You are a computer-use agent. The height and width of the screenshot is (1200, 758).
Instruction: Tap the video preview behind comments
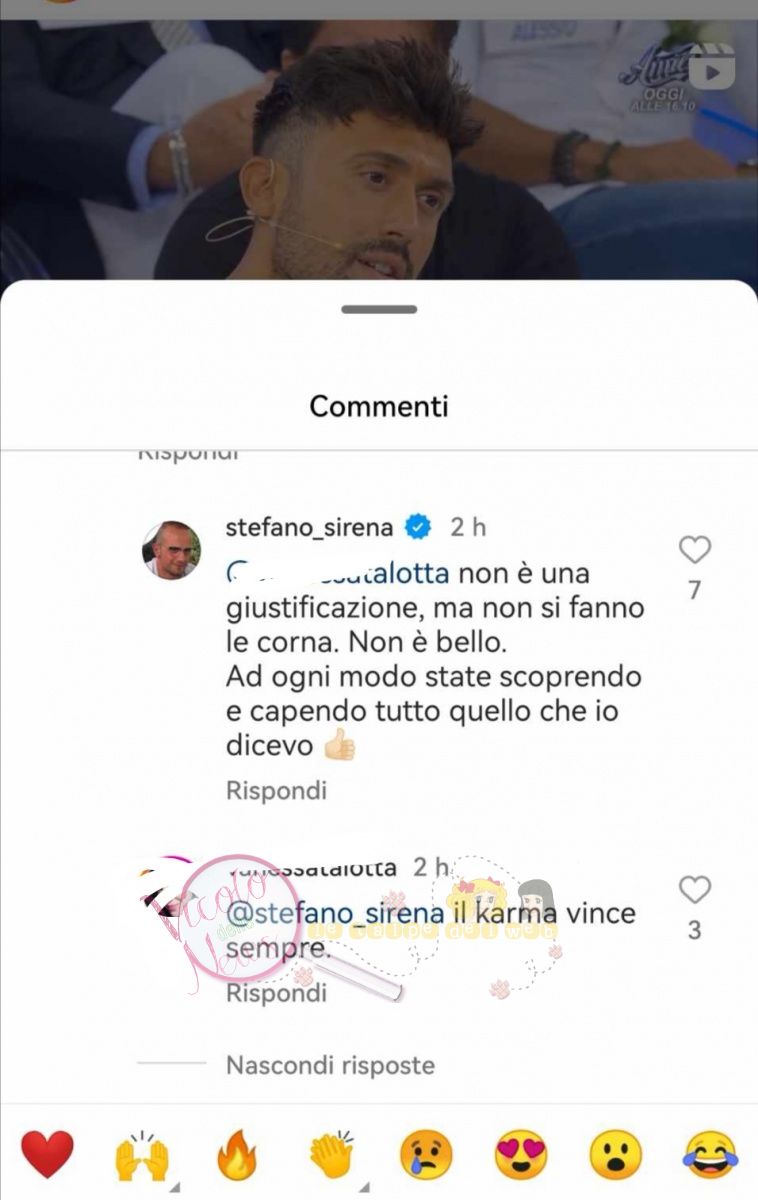(x=379, y=140)
